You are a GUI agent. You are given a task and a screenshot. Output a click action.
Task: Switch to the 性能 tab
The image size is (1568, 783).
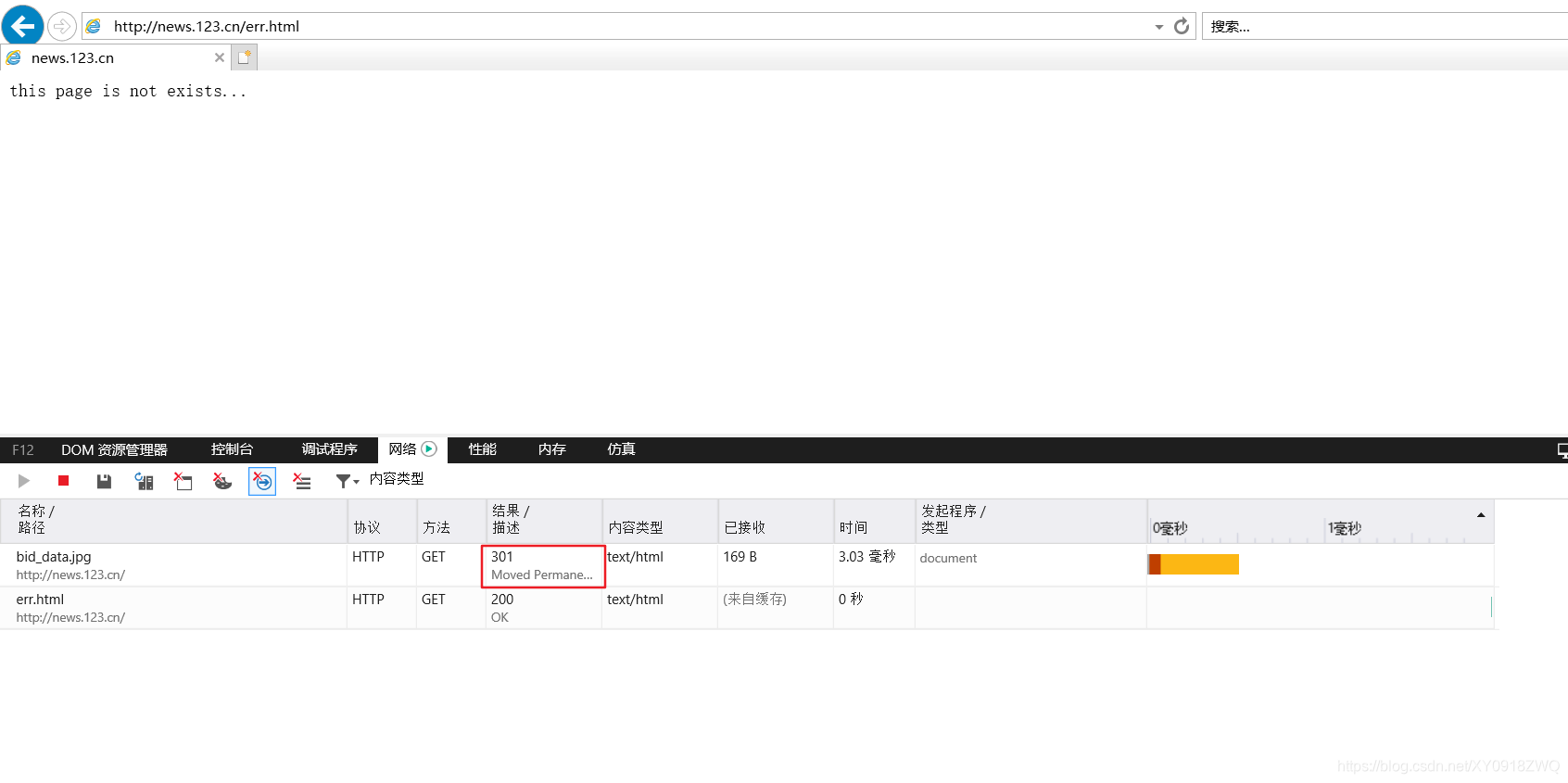[x=482, y=449]
